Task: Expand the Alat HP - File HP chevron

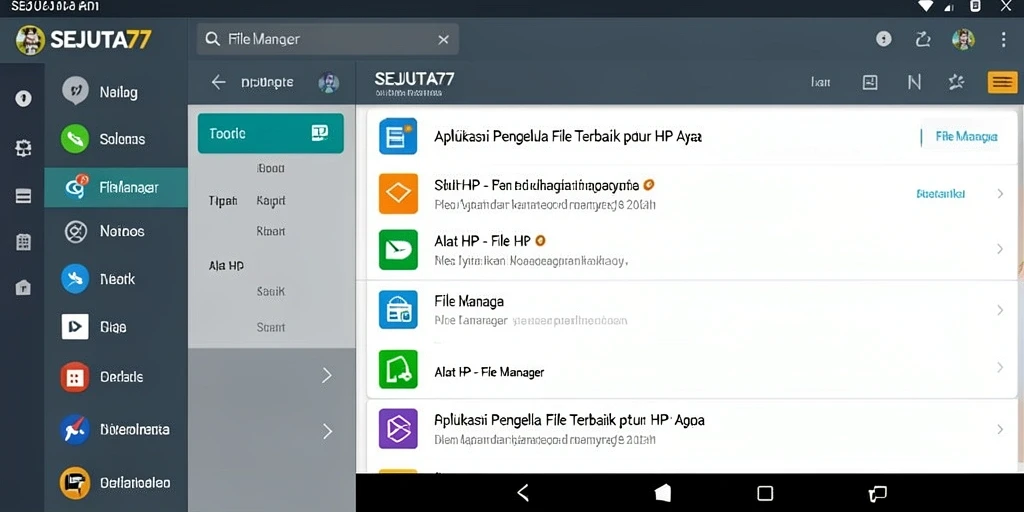Action: 999,249
